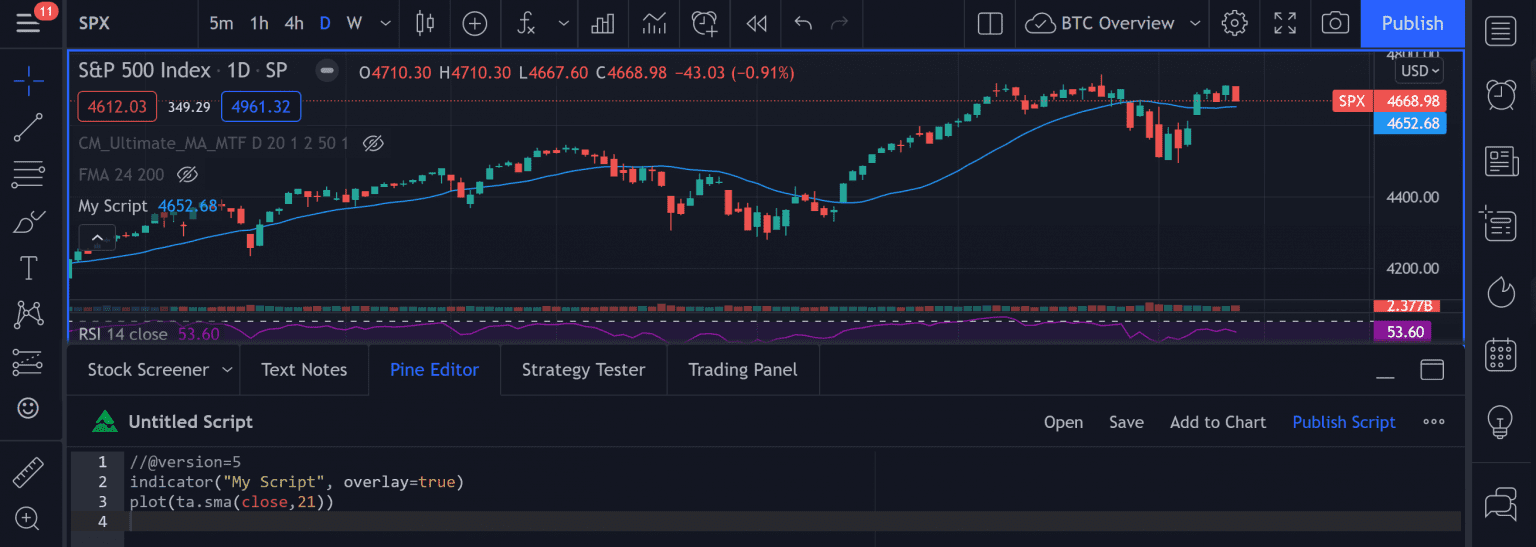Open the Indicators fx button

pos(527,23)
